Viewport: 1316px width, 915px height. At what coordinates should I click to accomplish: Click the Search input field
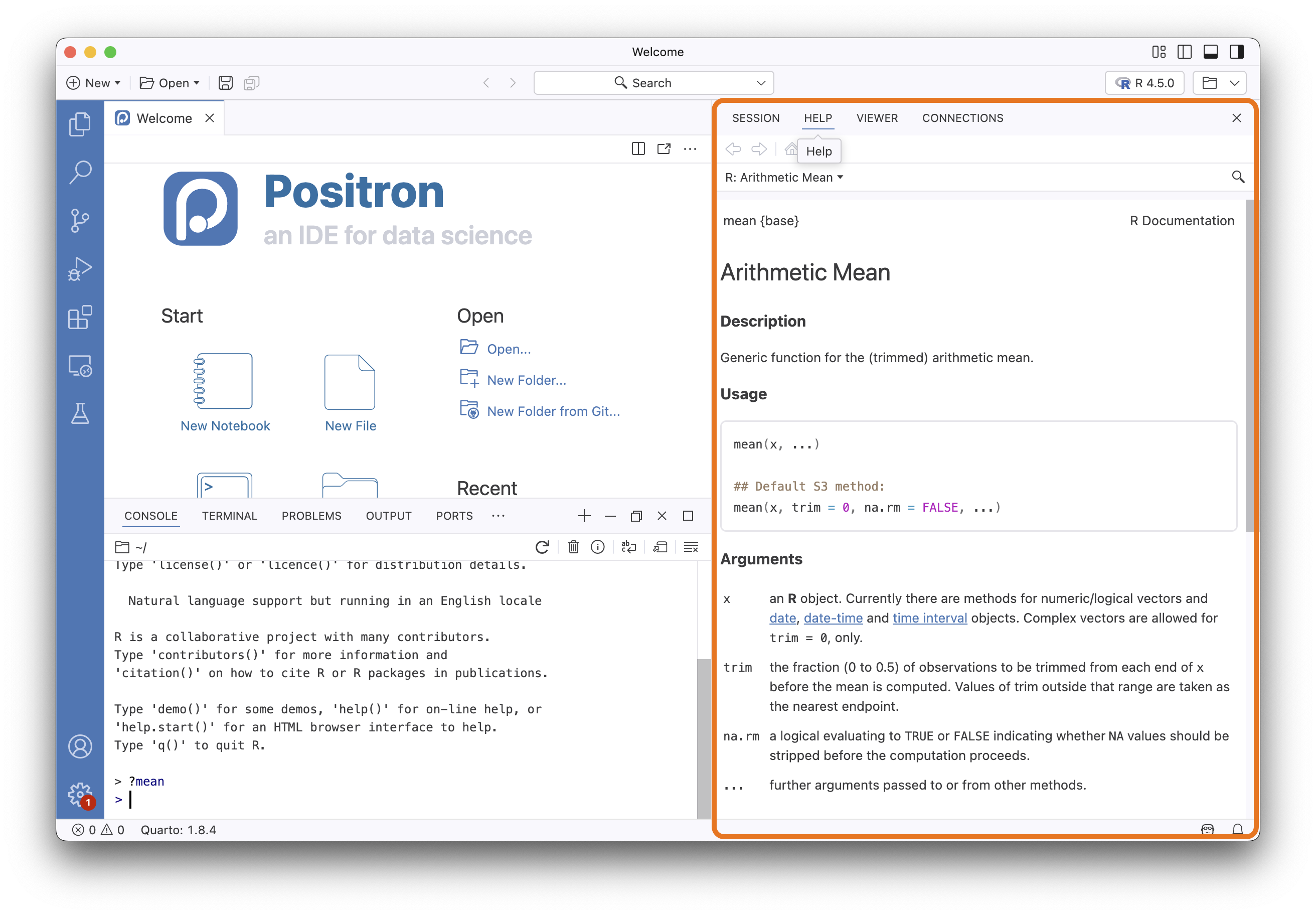(653, 83)
